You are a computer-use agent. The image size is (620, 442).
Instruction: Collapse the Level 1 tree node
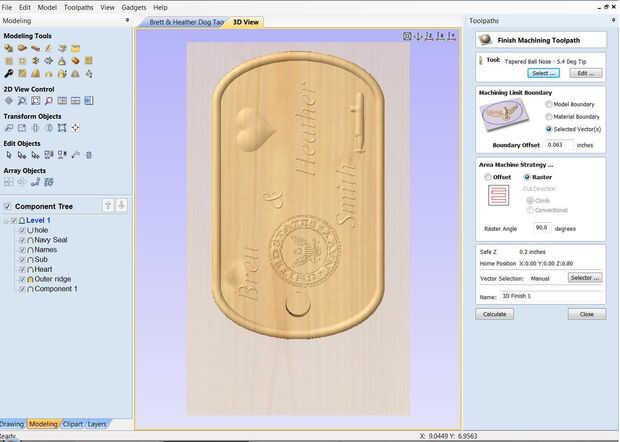6,220
